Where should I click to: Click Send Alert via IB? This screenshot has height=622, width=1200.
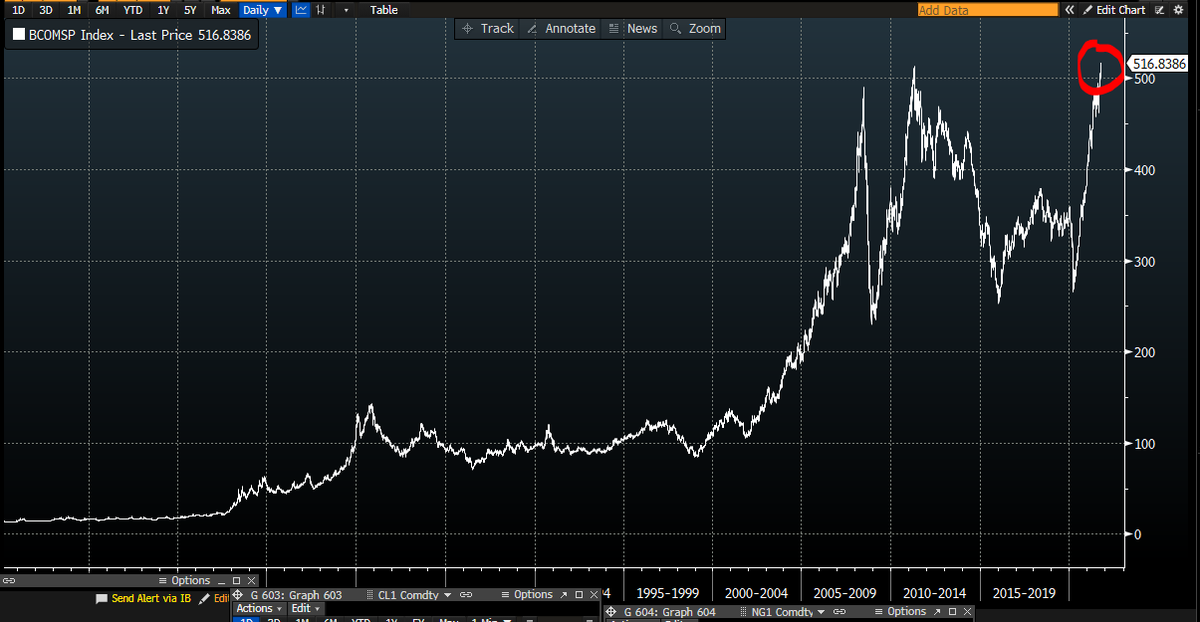point(146,598)
